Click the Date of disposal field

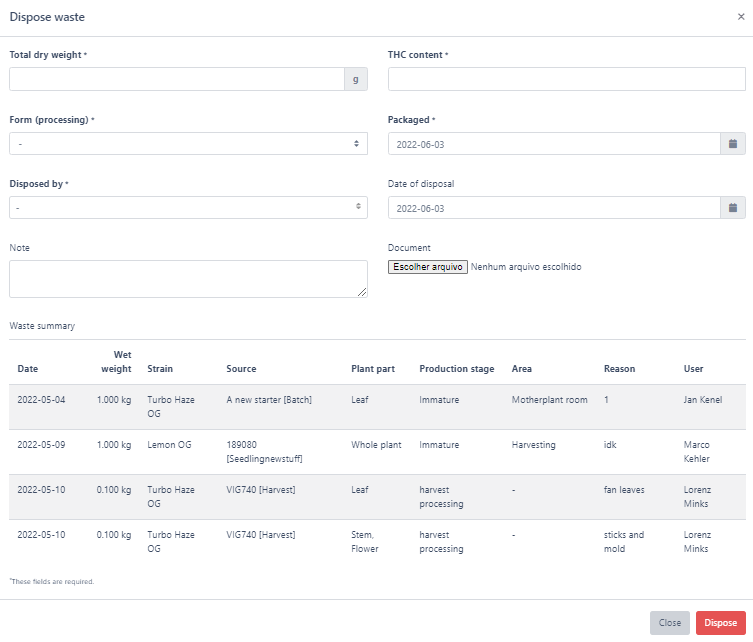553,208
